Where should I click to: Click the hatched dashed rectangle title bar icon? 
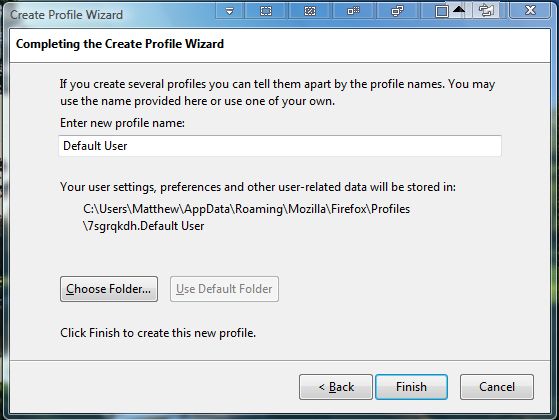coord(310,11)
